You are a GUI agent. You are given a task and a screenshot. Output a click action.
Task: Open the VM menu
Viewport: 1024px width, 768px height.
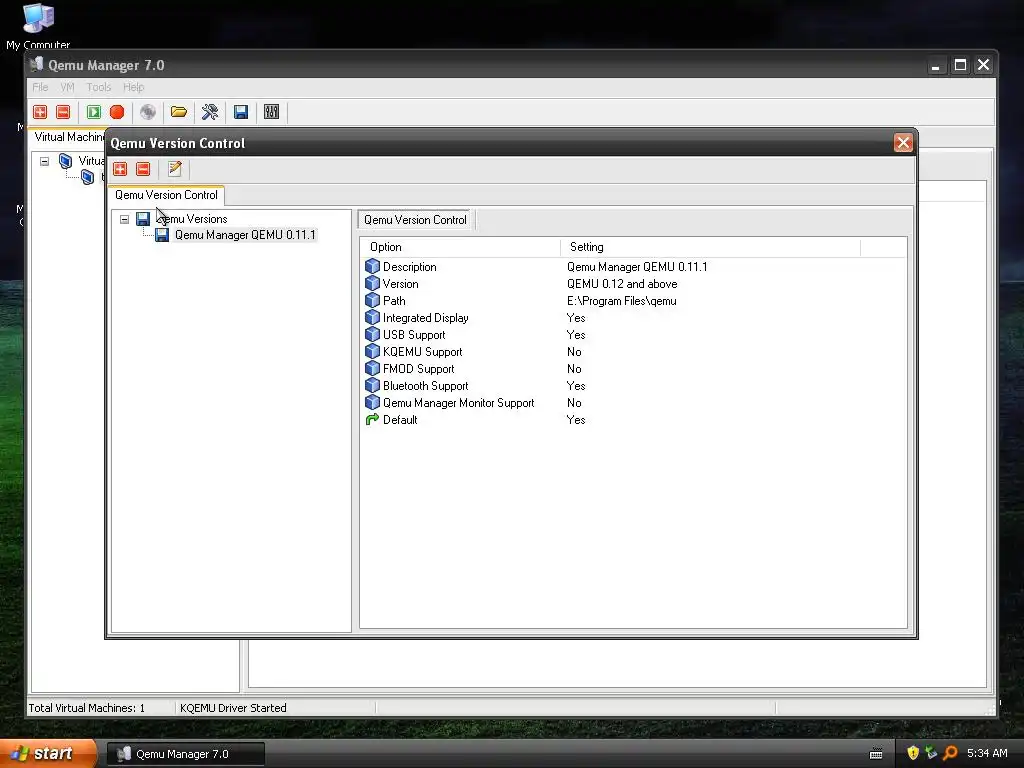tap(67, 87)
